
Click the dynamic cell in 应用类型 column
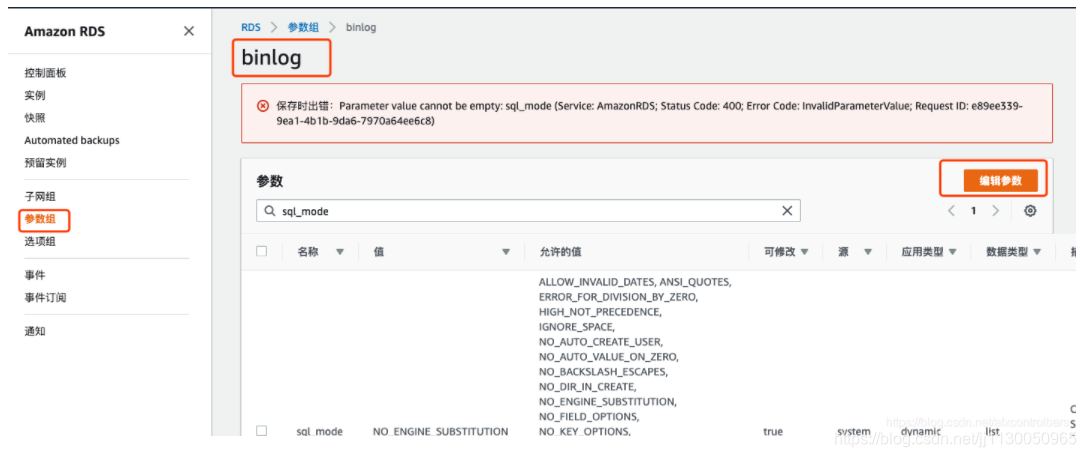coord(920,431)
